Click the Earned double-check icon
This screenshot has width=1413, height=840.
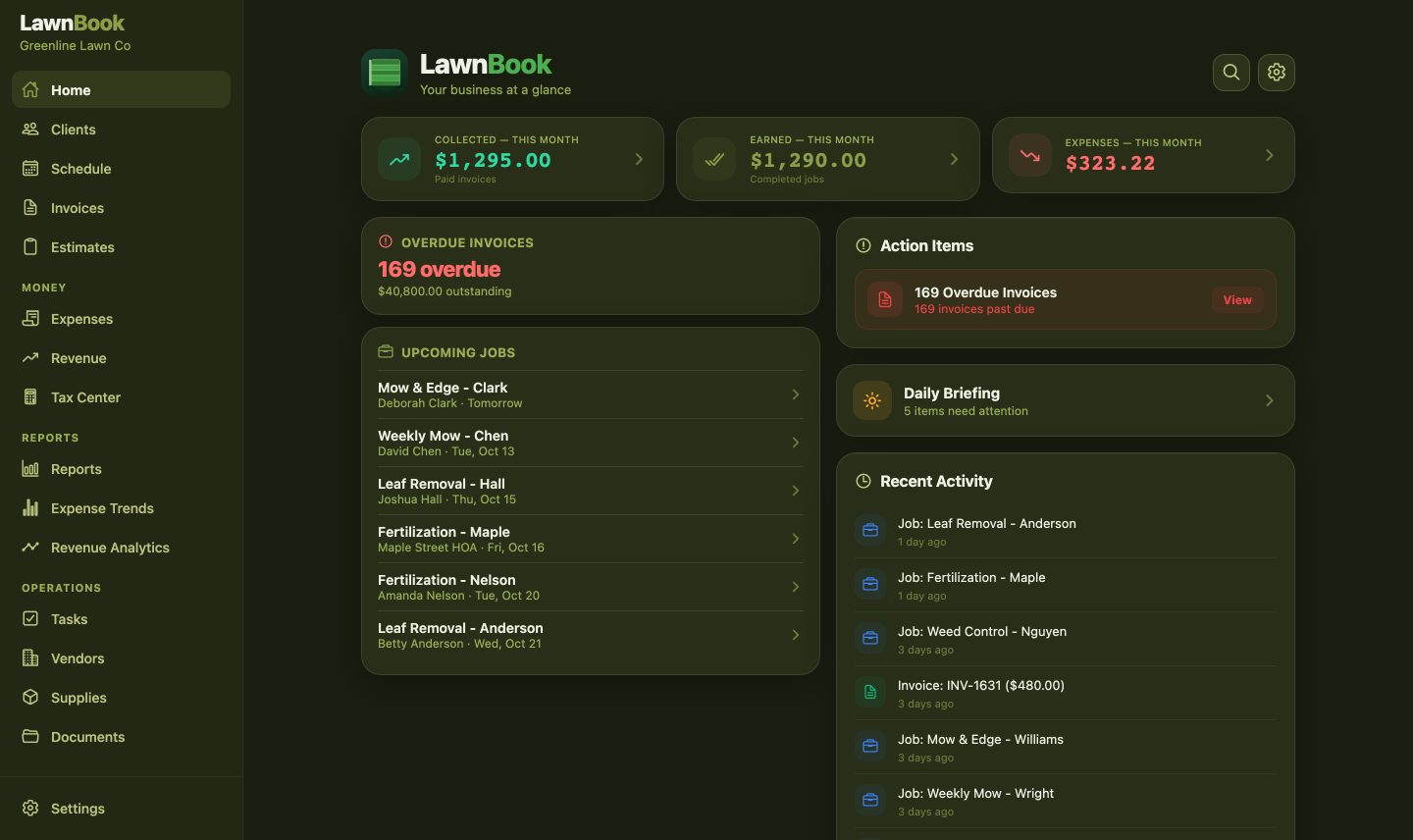tap(714, 159)
